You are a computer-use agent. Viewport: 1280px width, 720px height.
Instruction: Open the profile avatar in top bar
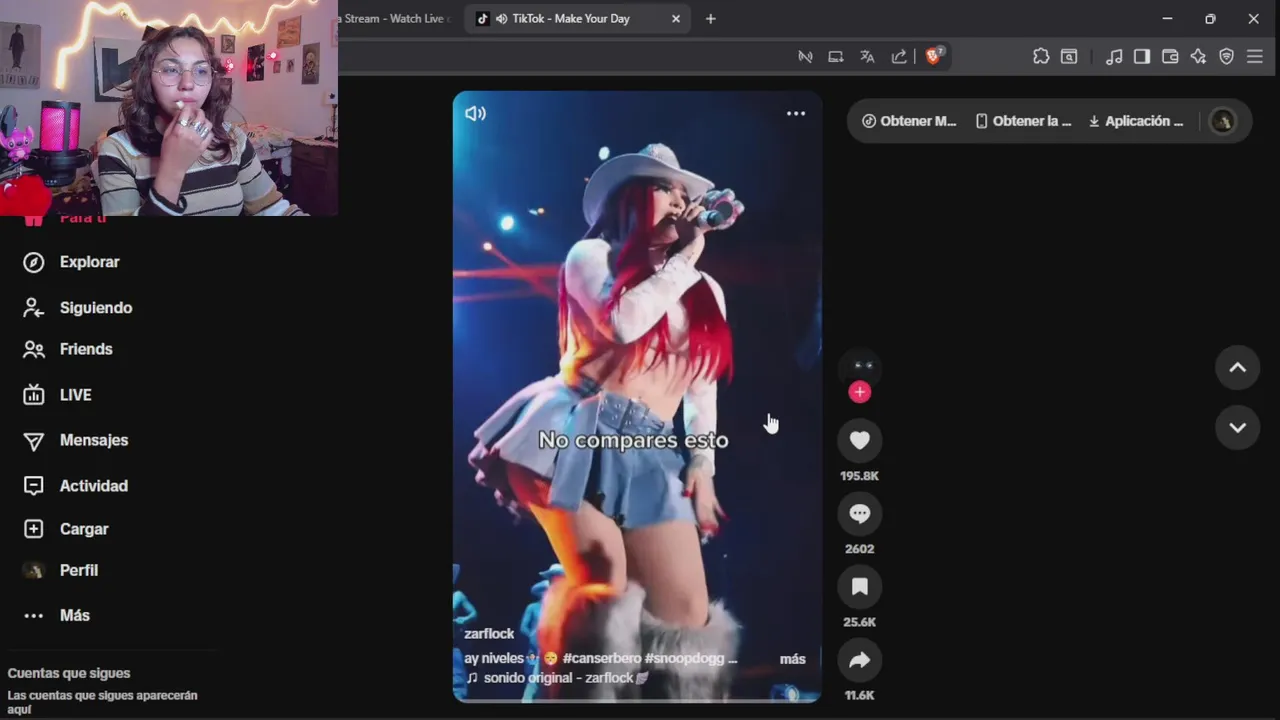pos(1222,121)
